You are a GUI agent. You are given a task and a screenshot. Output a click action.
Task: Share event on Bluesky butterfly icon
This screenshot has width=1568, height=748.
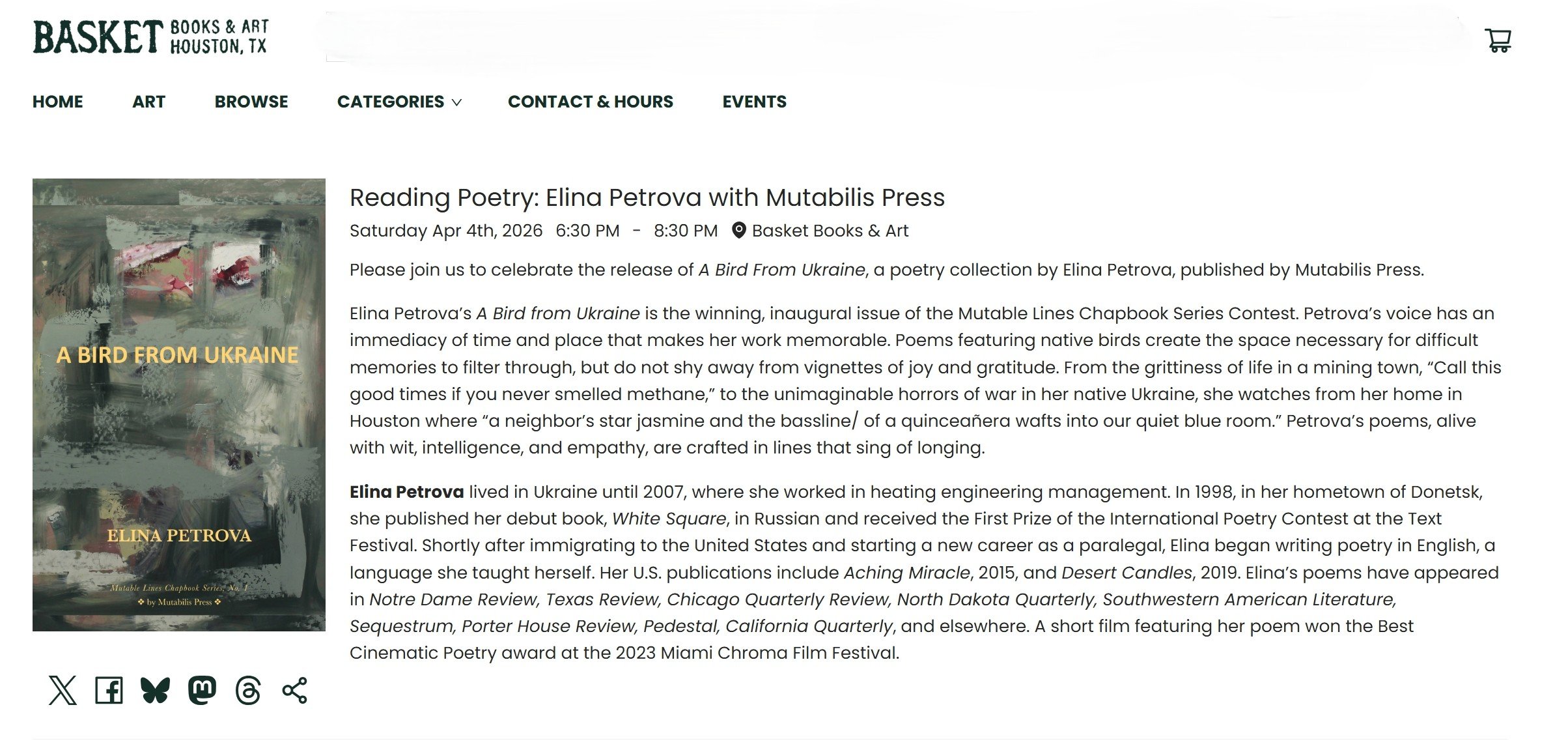155,691
